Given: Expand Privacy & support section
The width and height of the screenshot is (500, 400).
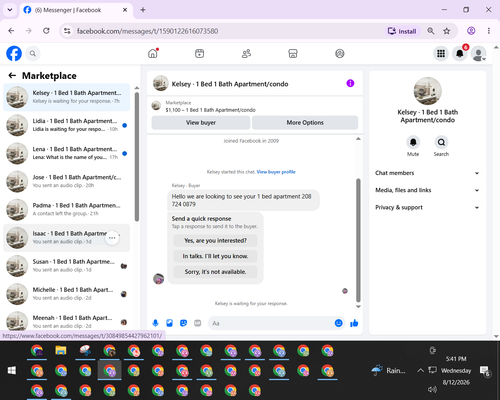Looking at the screenshot, I should pos(427,207).
